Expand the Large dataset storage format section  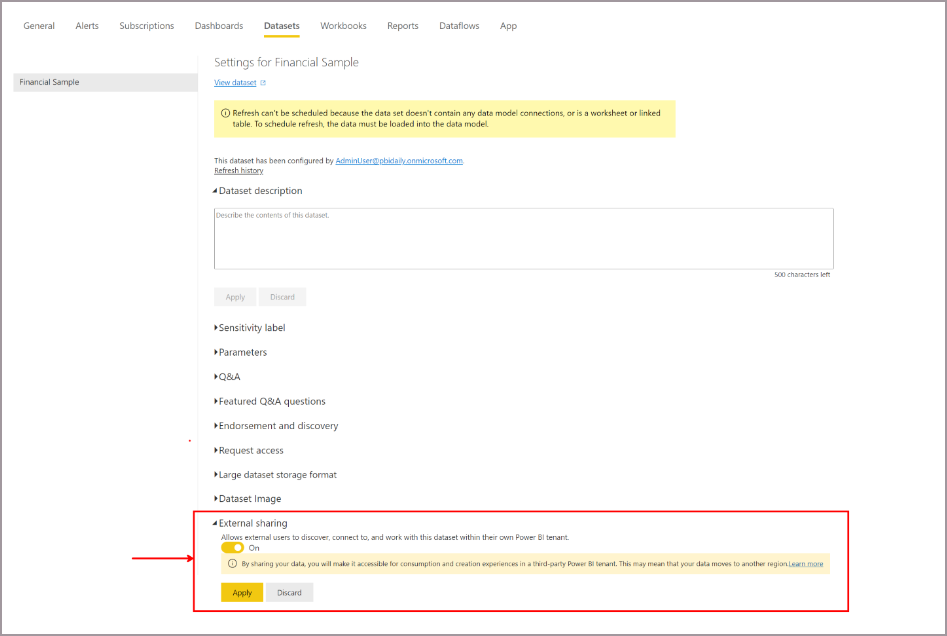pos(275,475)
